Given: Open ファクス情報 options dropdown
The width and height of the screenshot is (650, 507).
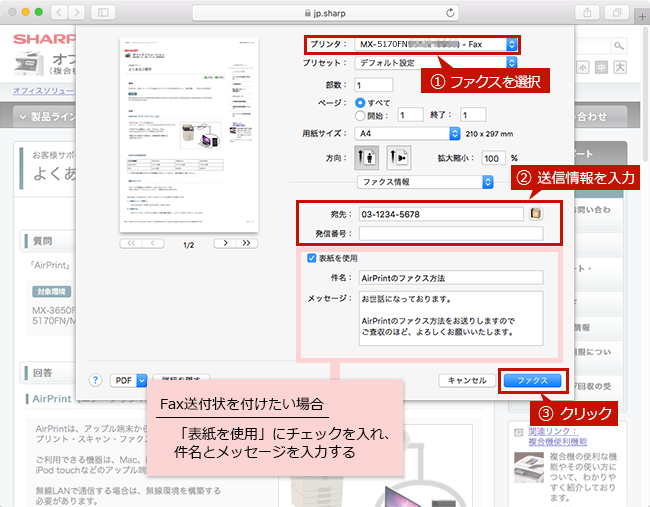Looking at the screenshot, I should point(425,182).
